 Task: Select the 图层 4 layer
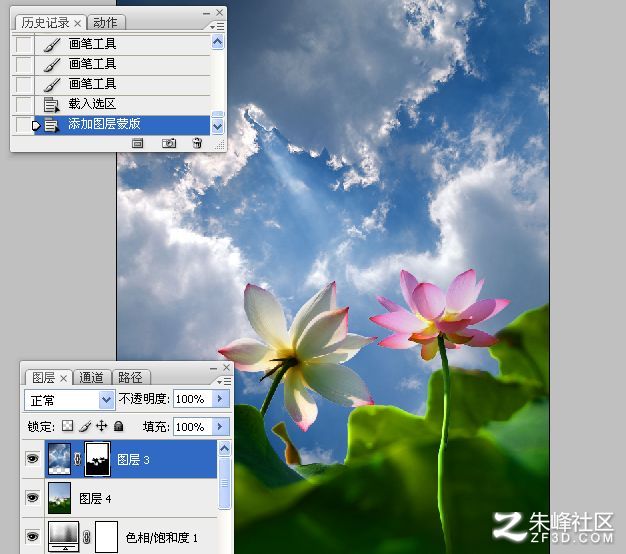131,498
